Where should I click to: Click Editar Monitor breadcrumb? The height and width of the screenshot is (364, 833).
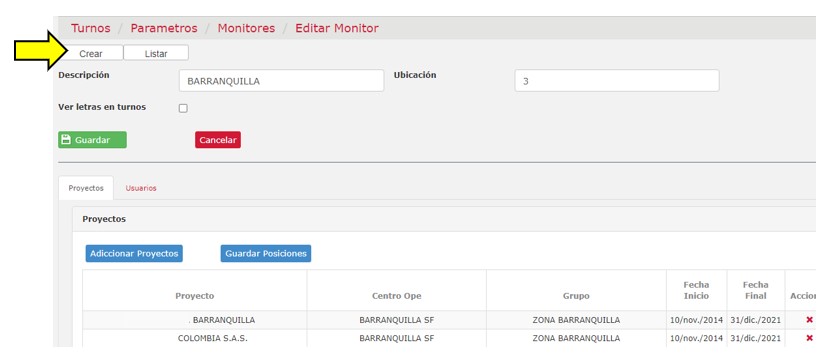(337, 28)
